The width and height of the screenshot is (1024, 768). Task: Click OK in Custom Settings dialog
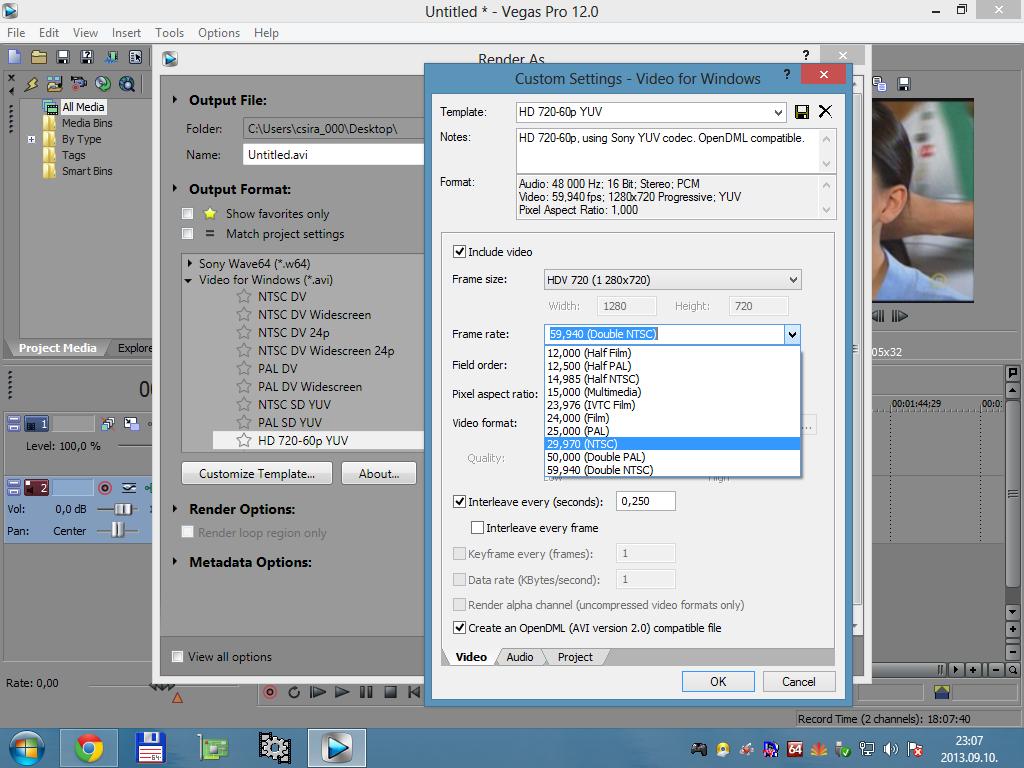718,682
